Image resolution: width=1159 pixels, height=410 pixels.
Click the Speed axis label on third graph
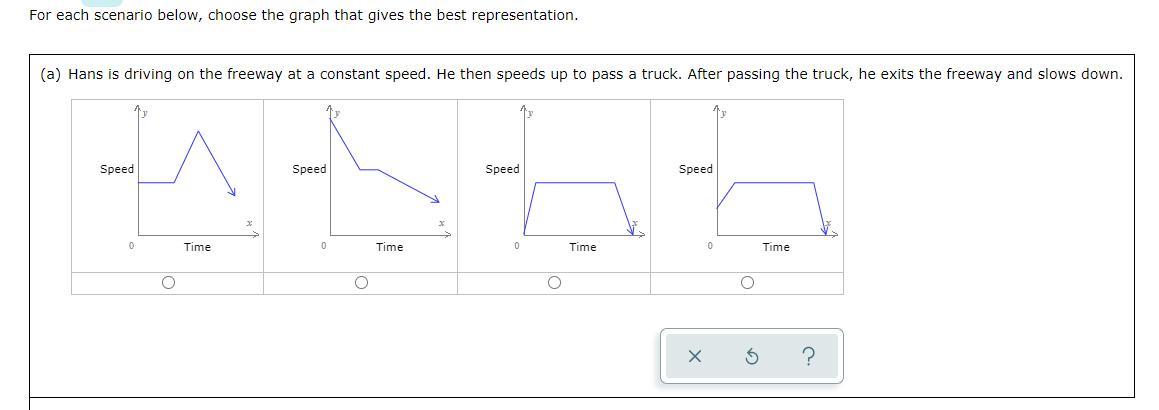pyautogui.click(x=502, y=169)
